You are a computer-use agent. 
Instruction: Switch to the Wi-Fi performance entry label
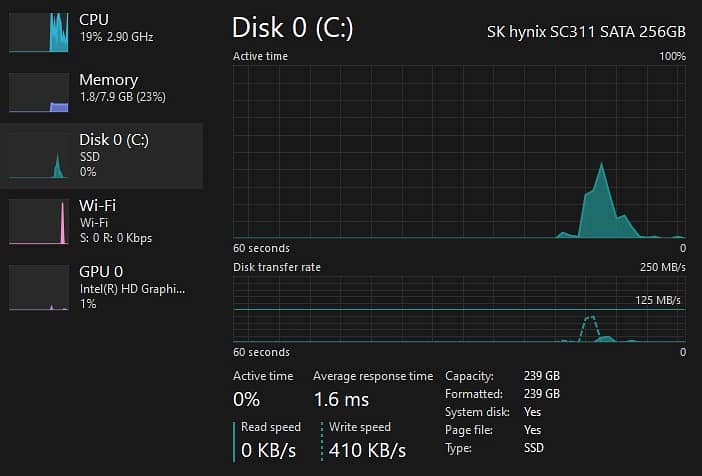tap(98, 206)
